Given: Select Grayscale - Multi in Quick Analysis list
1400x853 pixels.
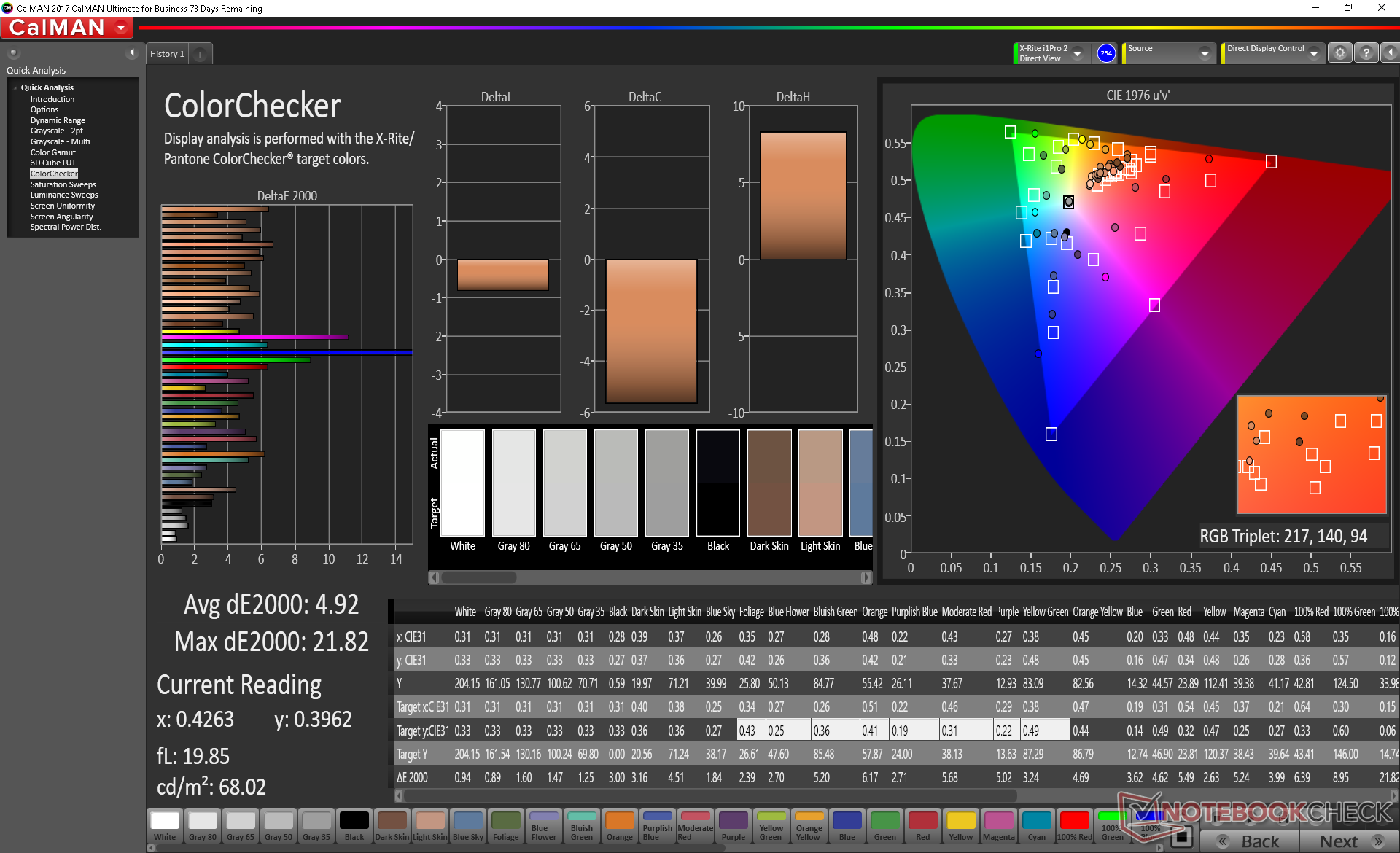Looking at the screenshot, I should 60,141.
